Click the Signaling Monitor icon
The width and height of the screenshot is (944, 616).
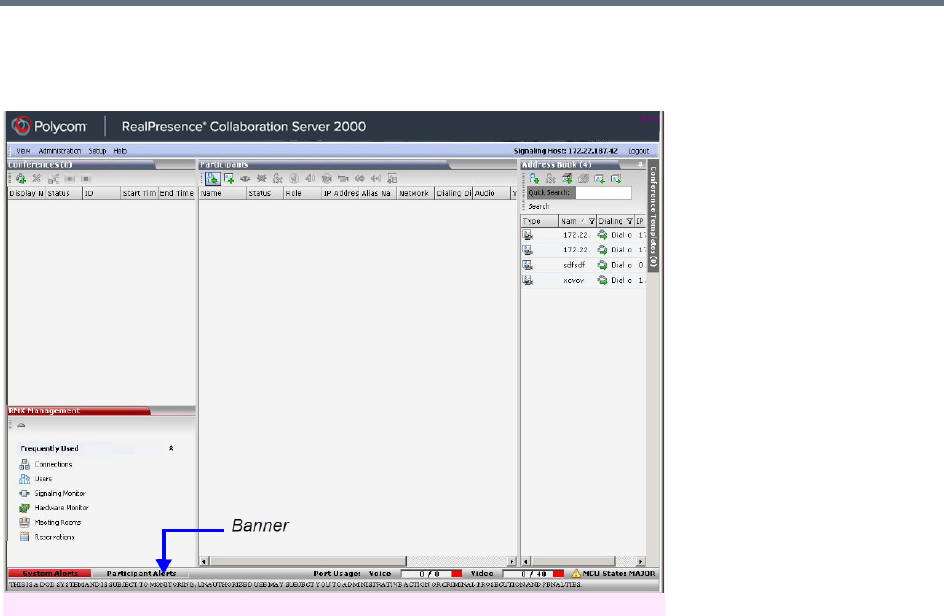pos(24,493)
